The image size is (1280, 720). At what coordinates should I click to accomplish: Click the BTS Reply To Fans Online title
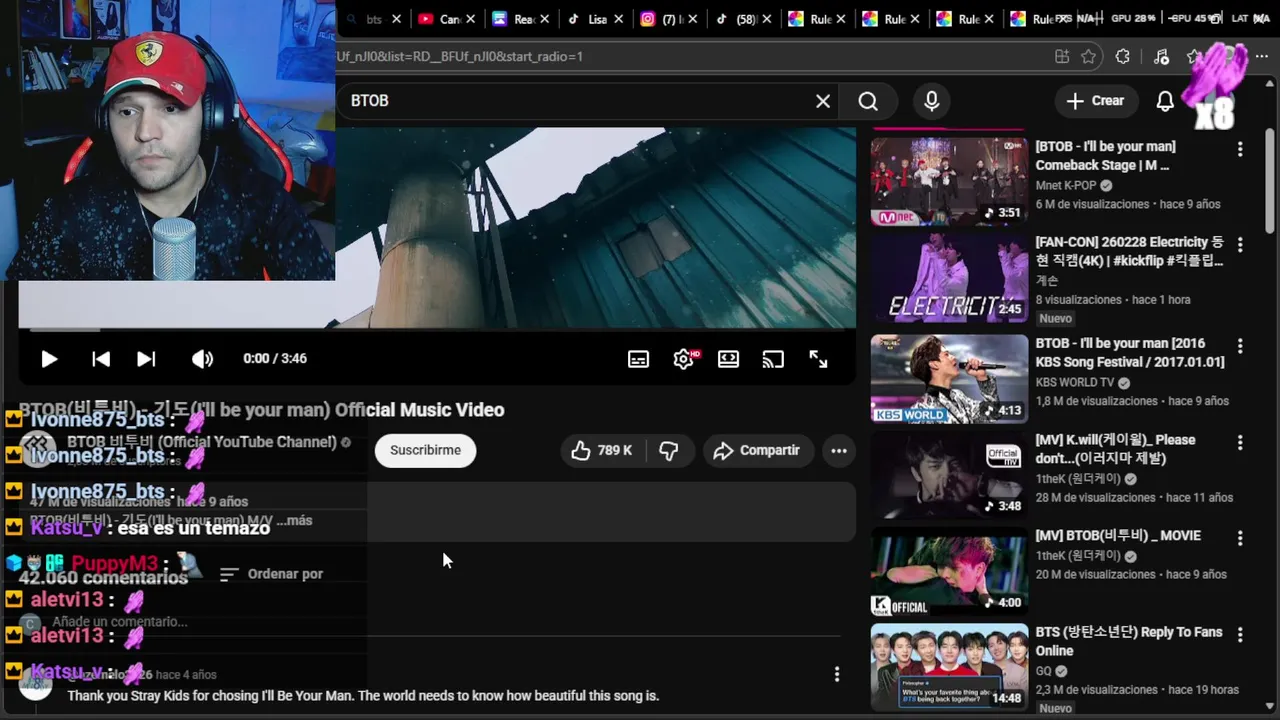point(1129,641)
